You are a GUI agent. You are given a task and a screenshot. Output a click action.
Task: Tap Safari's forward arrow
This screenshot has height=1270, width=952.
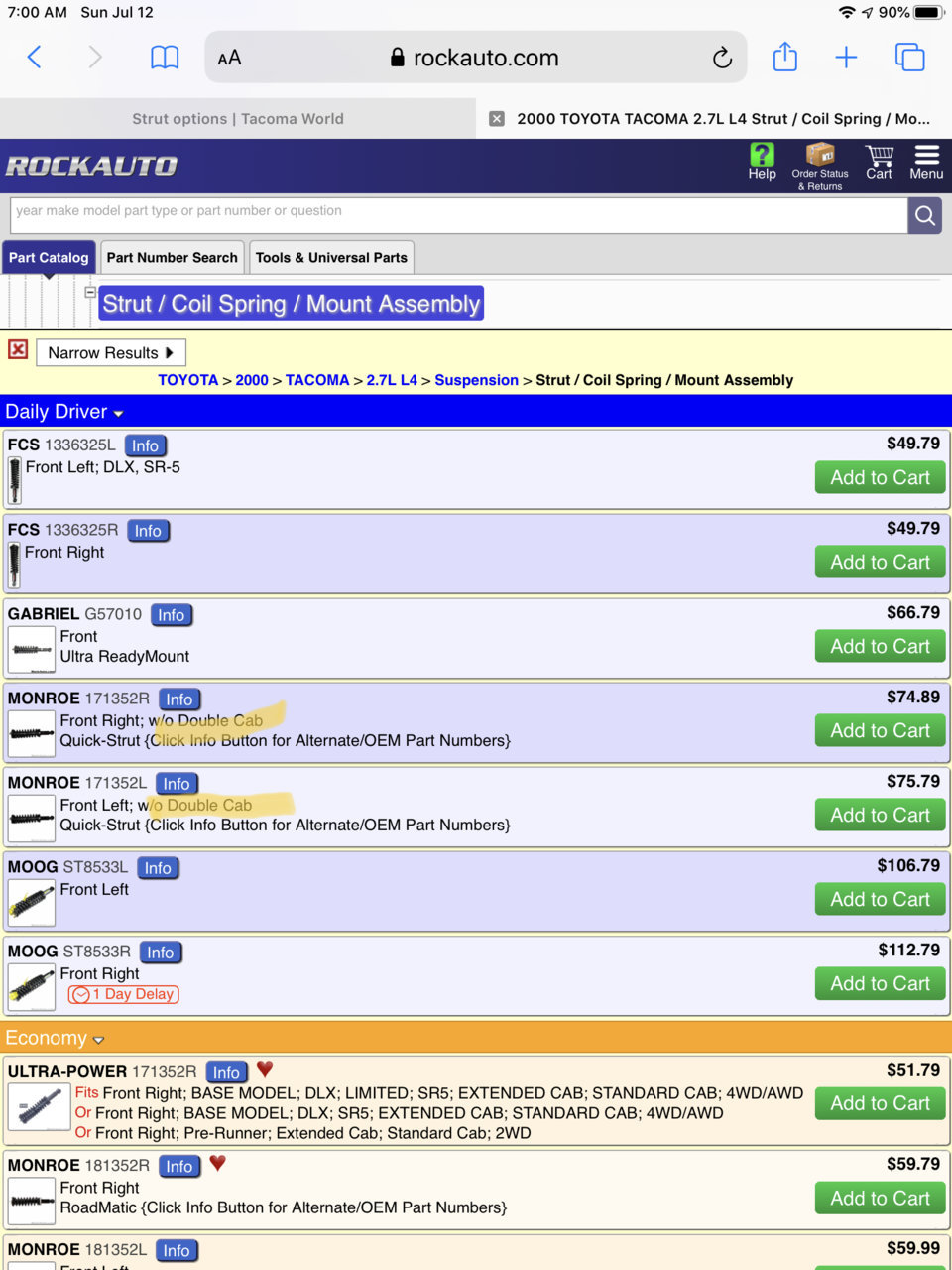coord(95,57)
